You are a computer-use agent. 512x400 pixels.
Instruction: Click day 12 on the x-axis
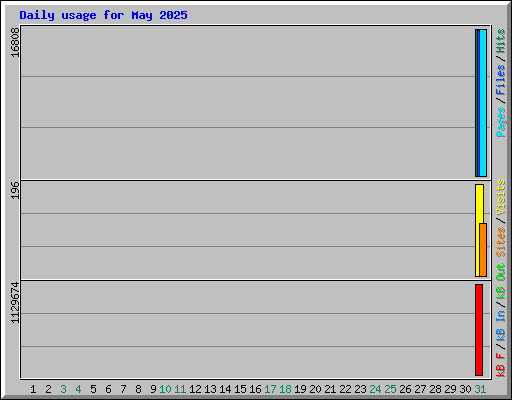click(195, 389)
